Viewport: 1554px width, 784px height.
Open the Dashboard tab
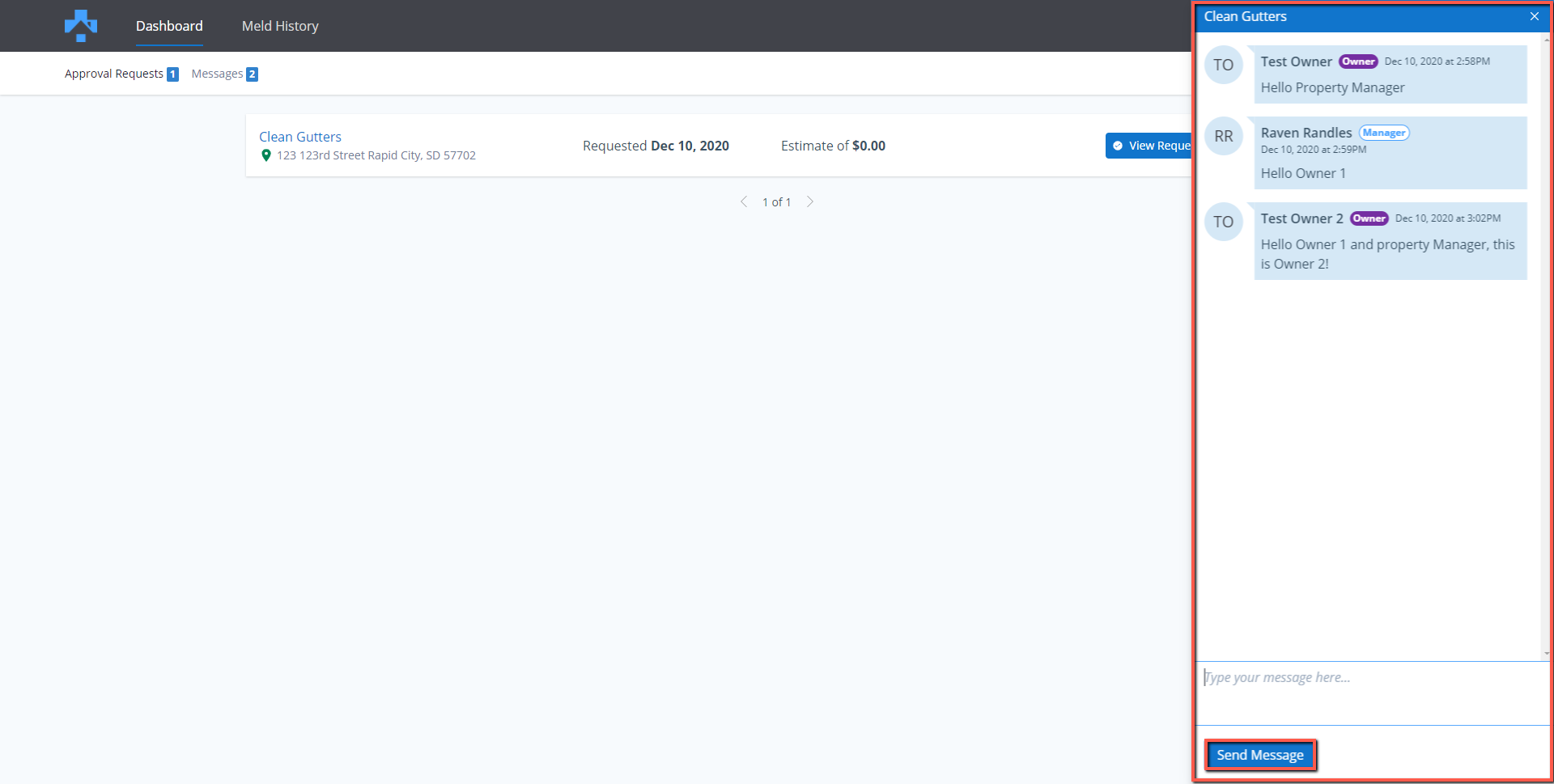point(169,26)
